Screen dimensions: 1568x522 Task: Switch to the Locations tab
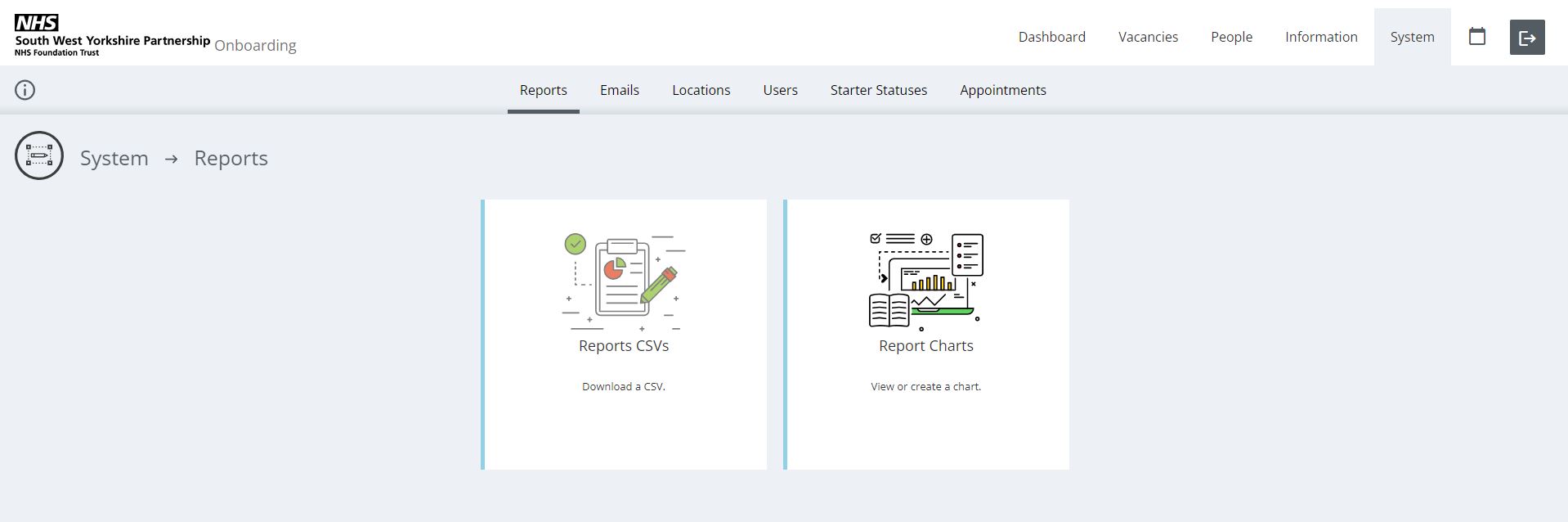(x=701, y=90)
